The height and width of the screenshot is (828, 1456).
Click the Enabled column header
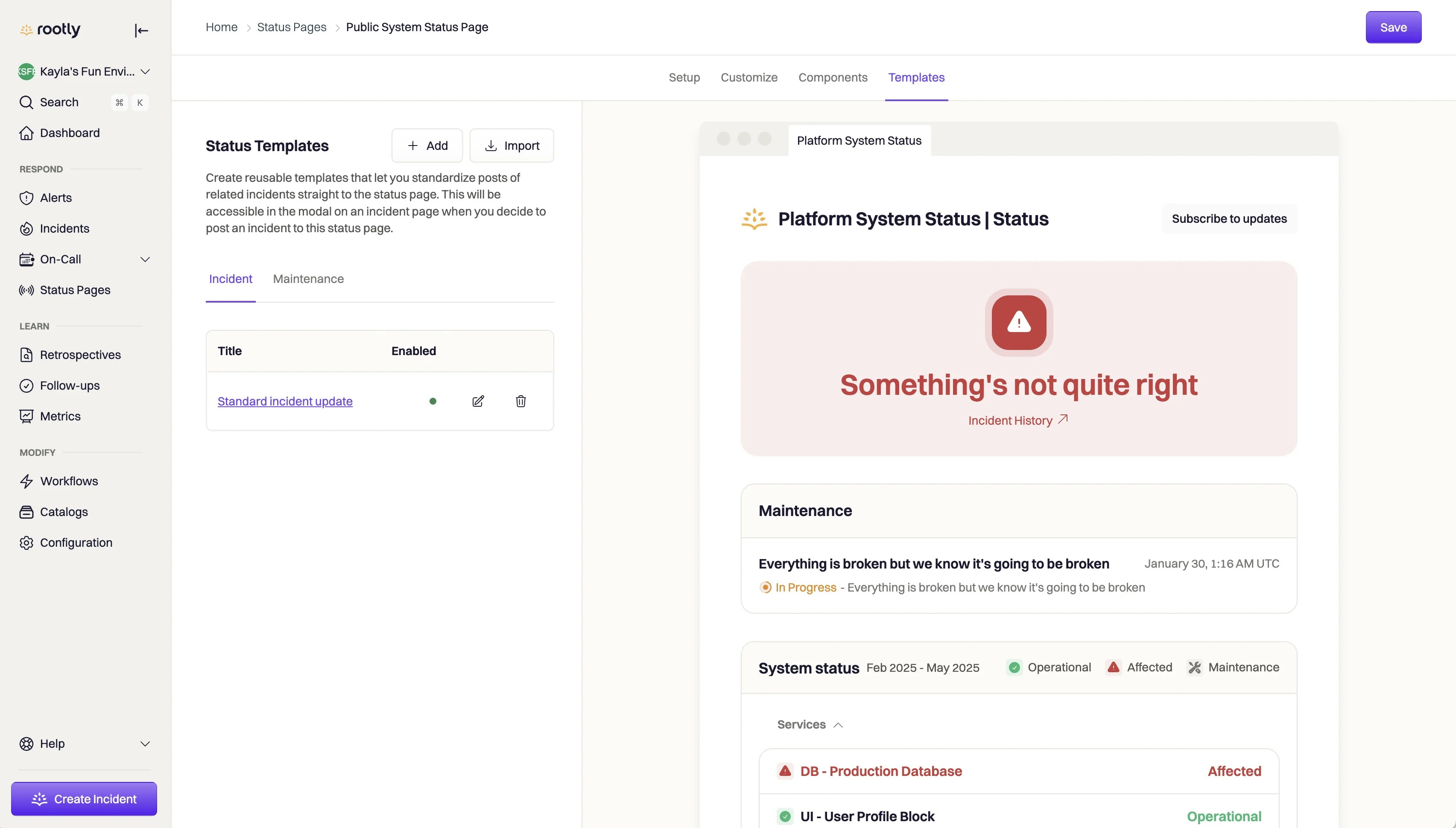[413, 351]
